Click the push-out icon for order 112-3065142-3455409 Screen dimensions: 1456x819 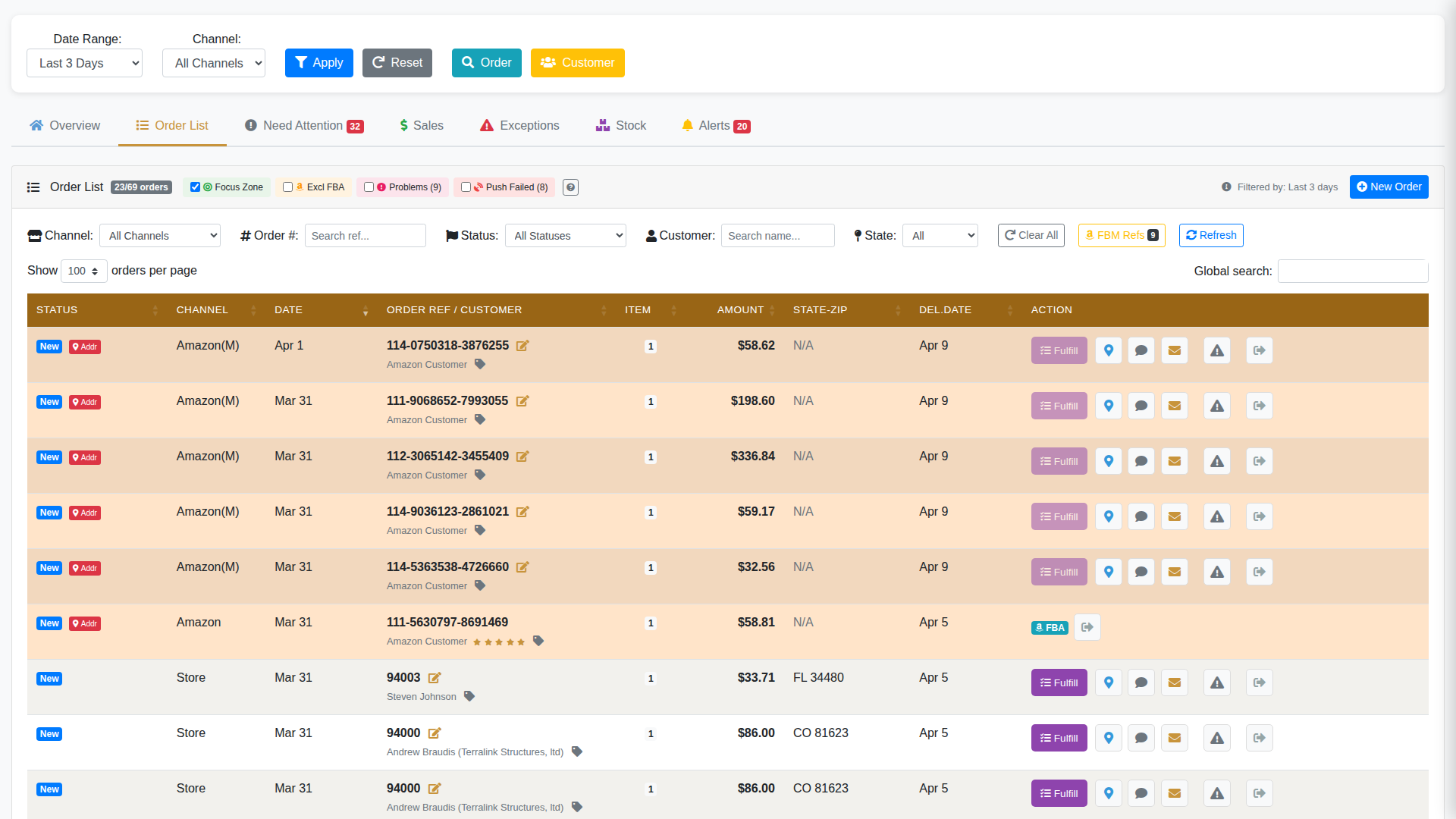(1259, 460)
